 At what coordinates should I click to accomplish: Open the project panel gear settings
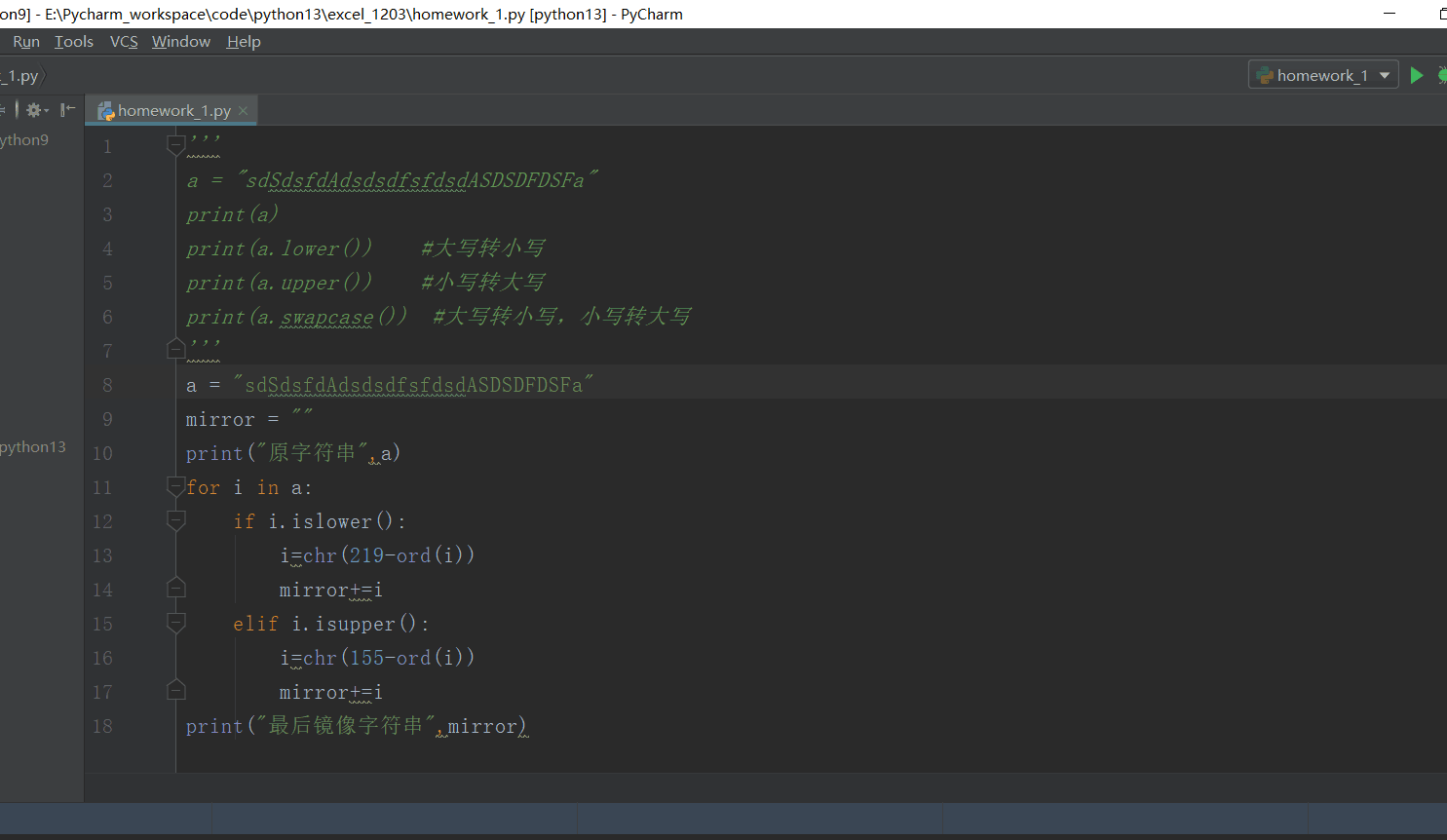(35, 110)
